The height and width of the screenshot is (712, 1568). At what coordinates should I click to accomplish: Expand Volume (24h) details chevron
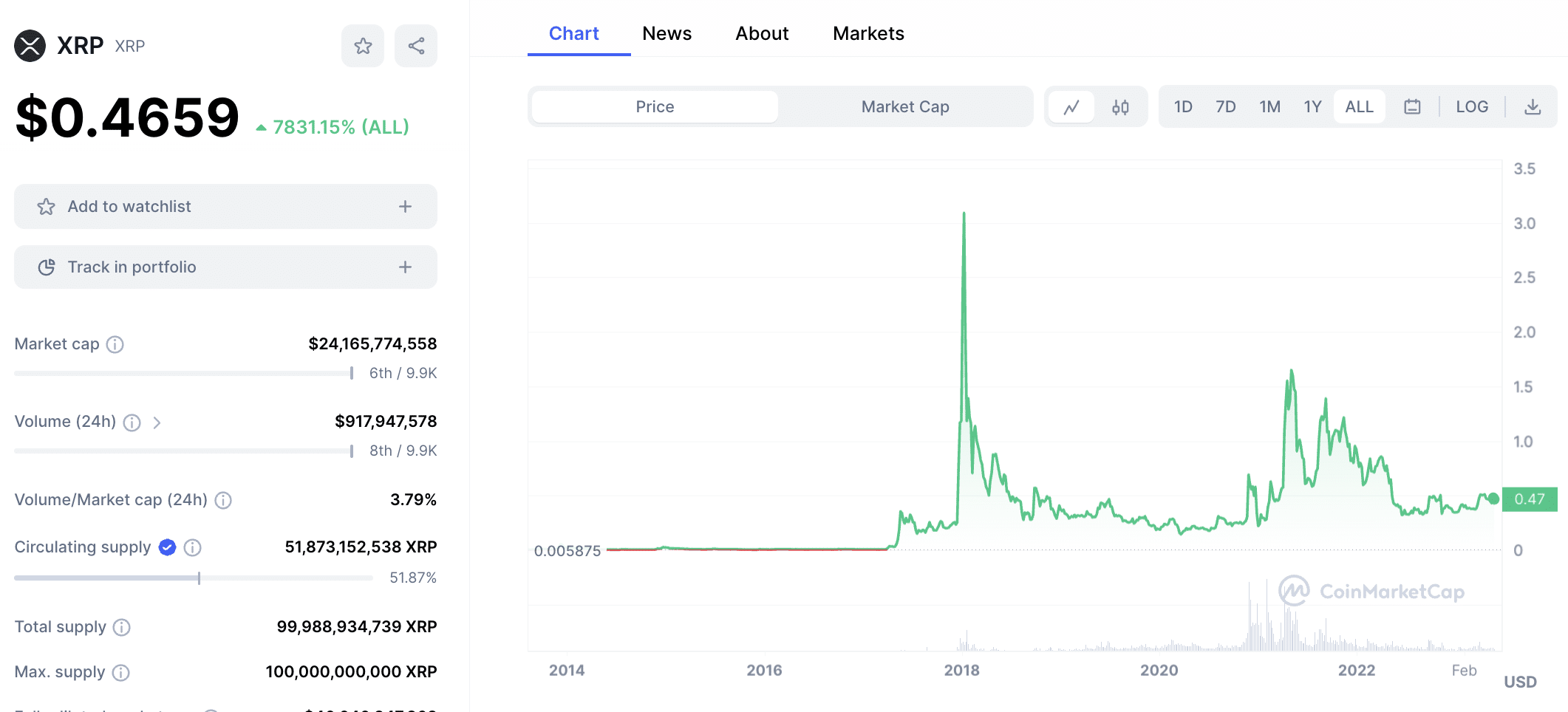pos(157,422)
